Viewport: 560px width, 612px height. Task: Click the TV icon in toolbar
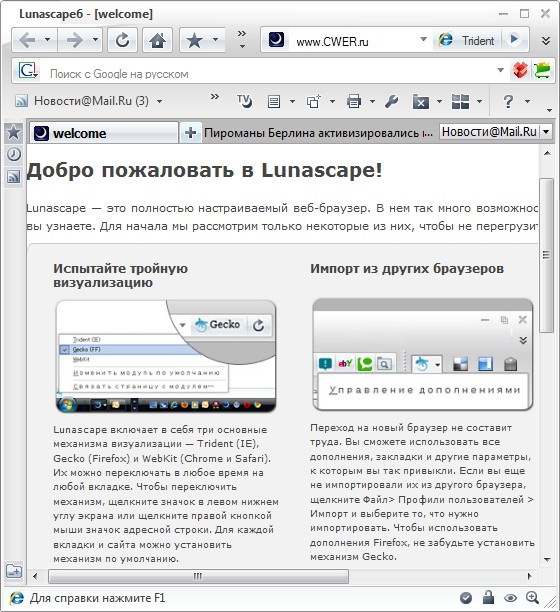[x=244, y=101]
